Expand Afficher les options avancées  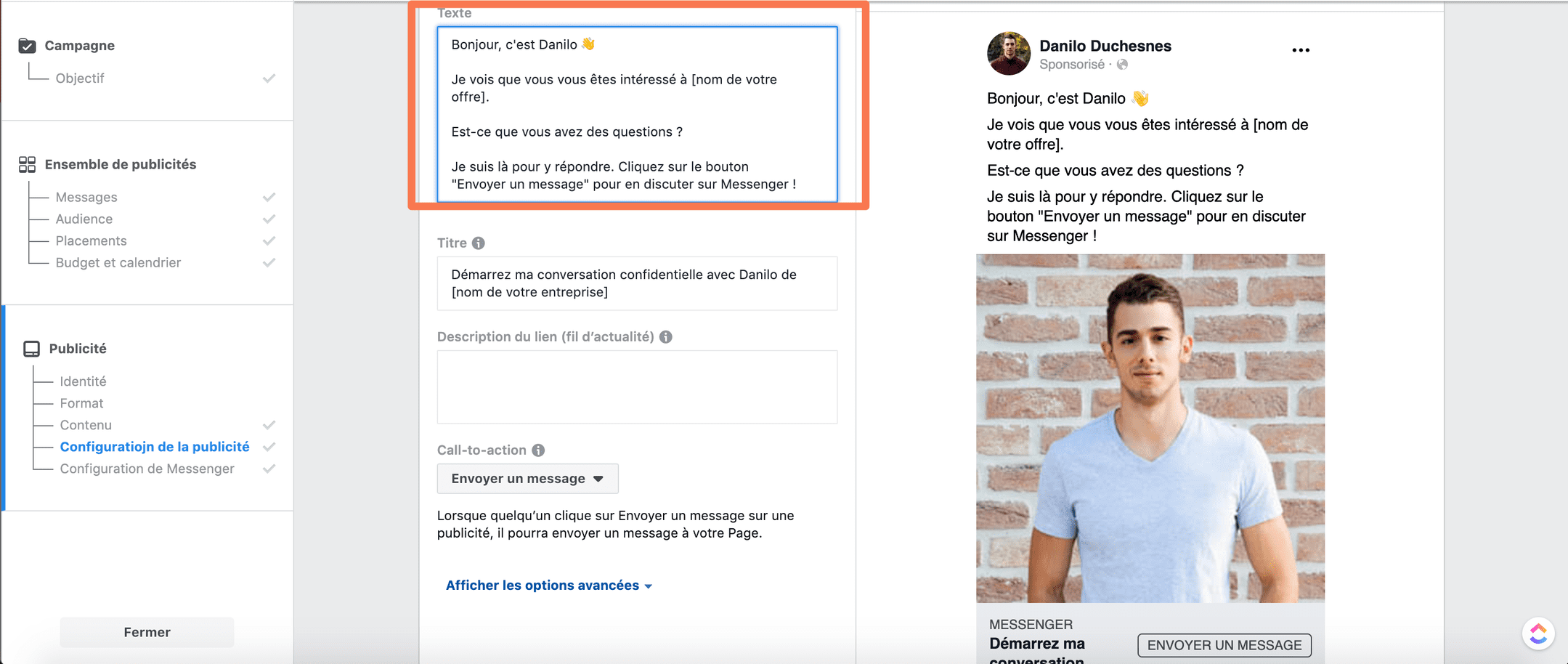tap(549, 586)
